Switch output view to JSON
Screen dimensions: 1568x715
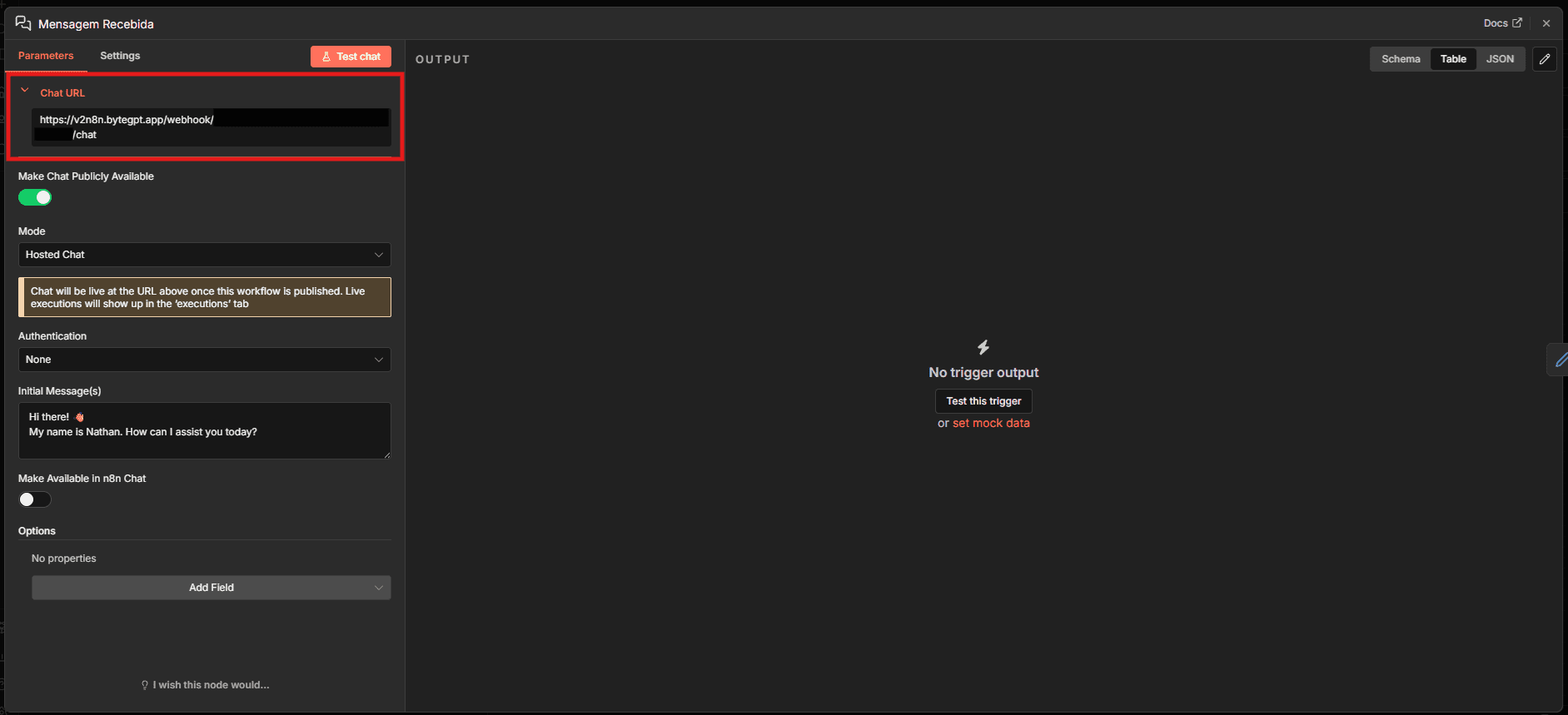(1500, 59)
